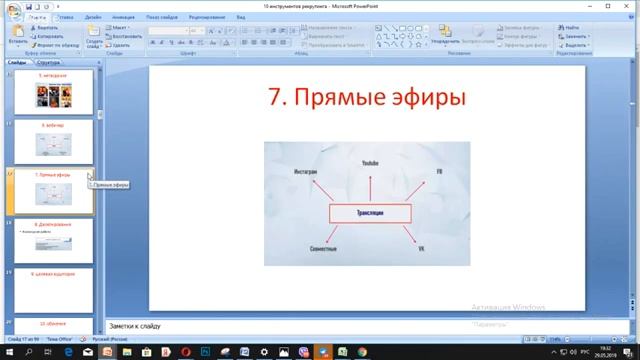This screenshot has height=360, width=640.
Task: Select the rectangle shape
Action: tap(402, 28)
